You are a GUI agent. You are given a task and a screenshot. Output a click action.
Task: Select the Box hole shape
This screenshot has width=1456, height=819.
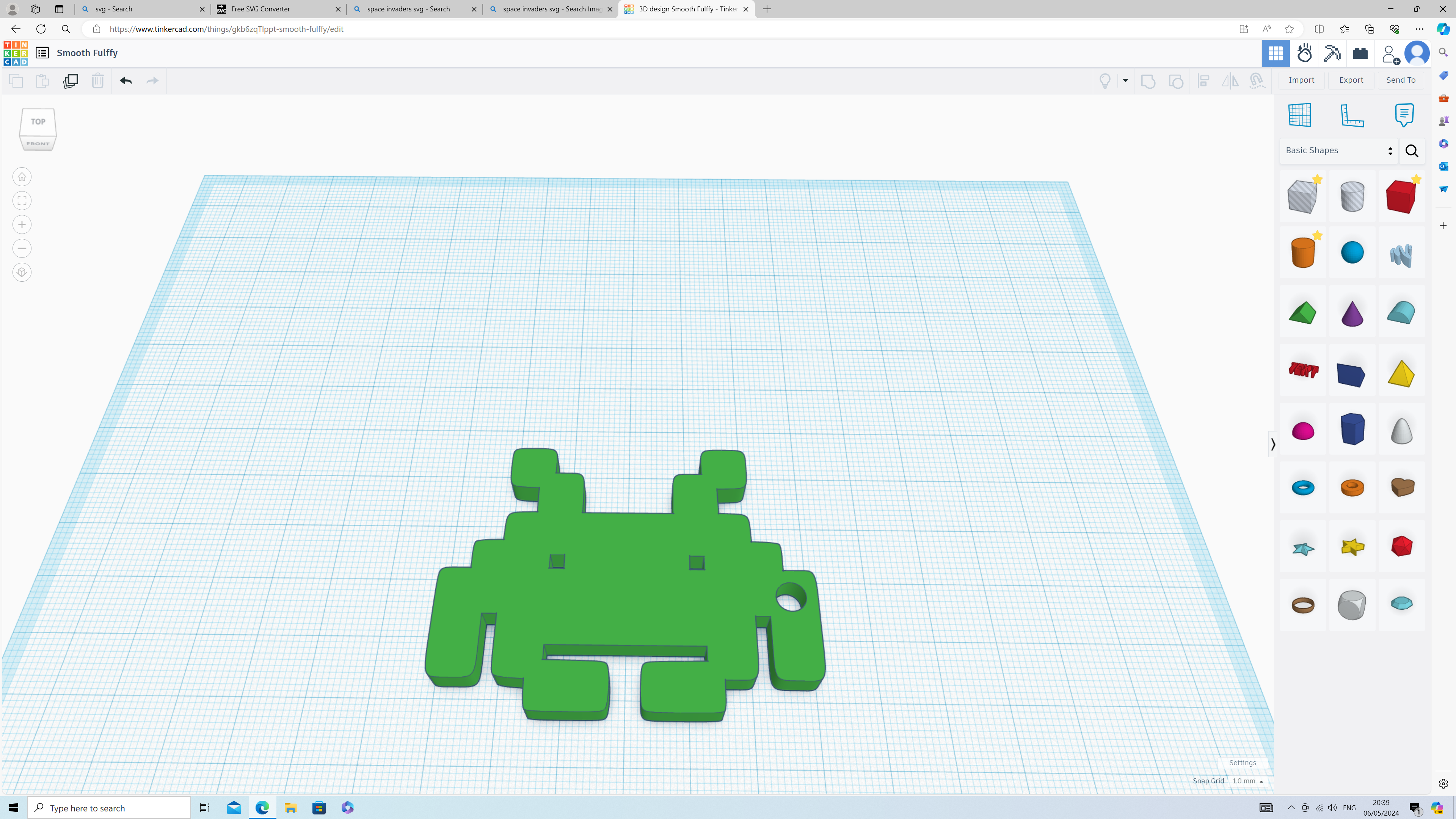point(1303,196)
